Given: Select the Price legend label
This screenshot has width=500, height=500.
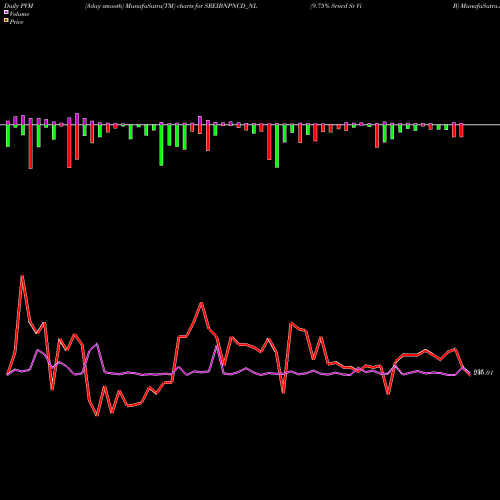Looking at the screenshot, I should [16, 22].
